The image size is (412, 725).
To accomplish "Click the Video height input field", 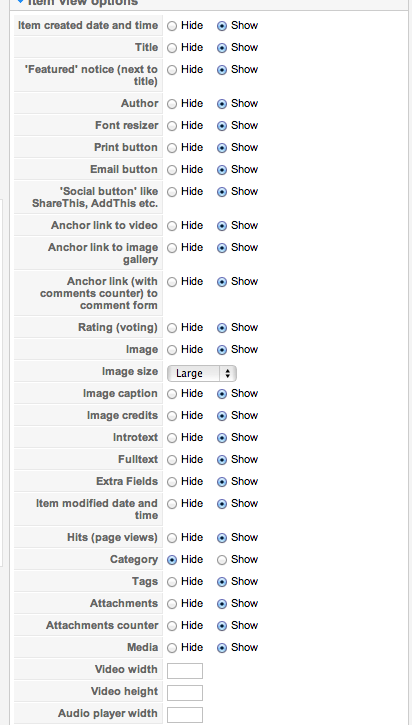I will coord(185,693).
